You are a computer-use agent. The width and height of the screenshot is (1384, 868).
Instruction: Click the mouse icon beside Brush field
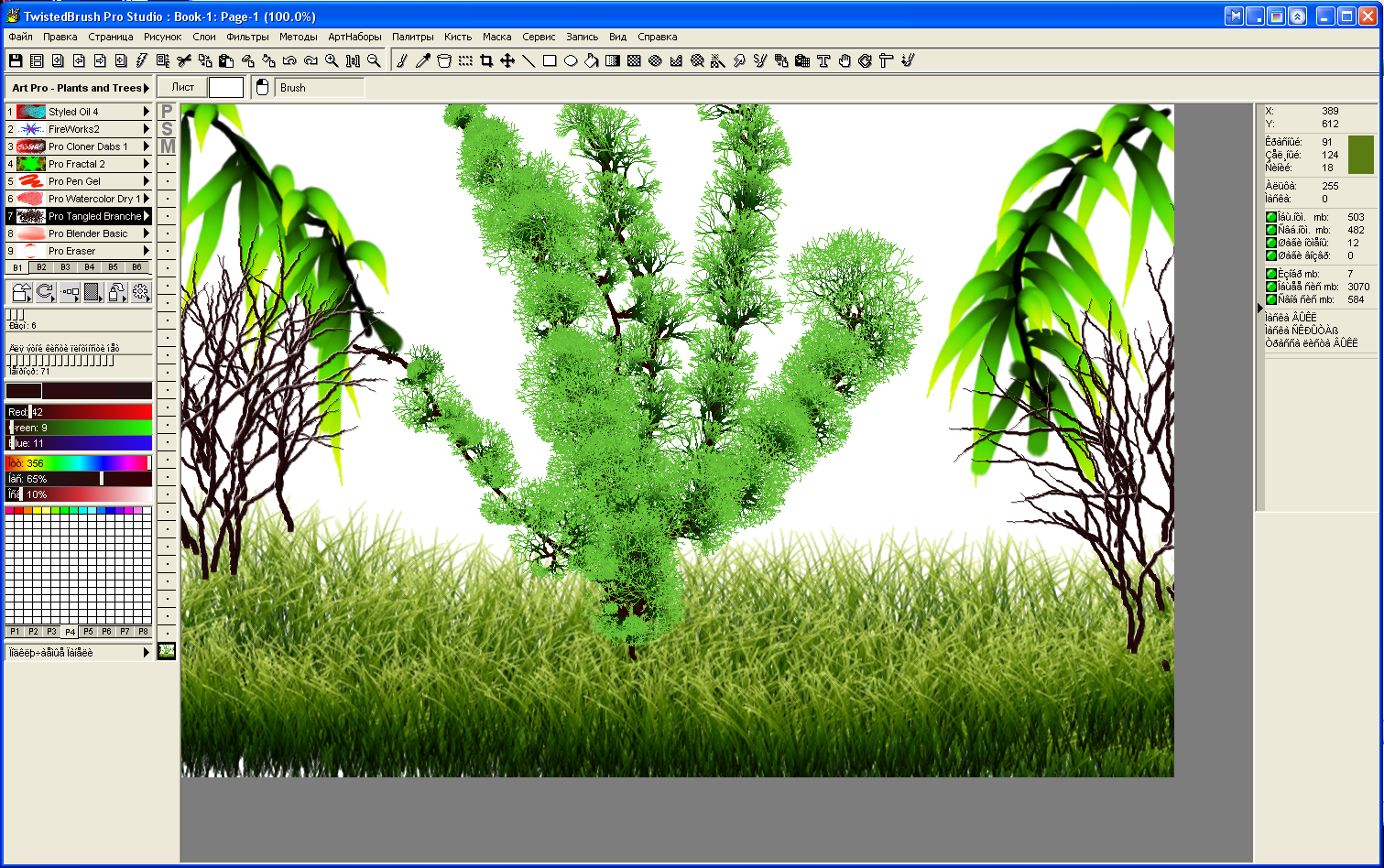tap(262, 87)
